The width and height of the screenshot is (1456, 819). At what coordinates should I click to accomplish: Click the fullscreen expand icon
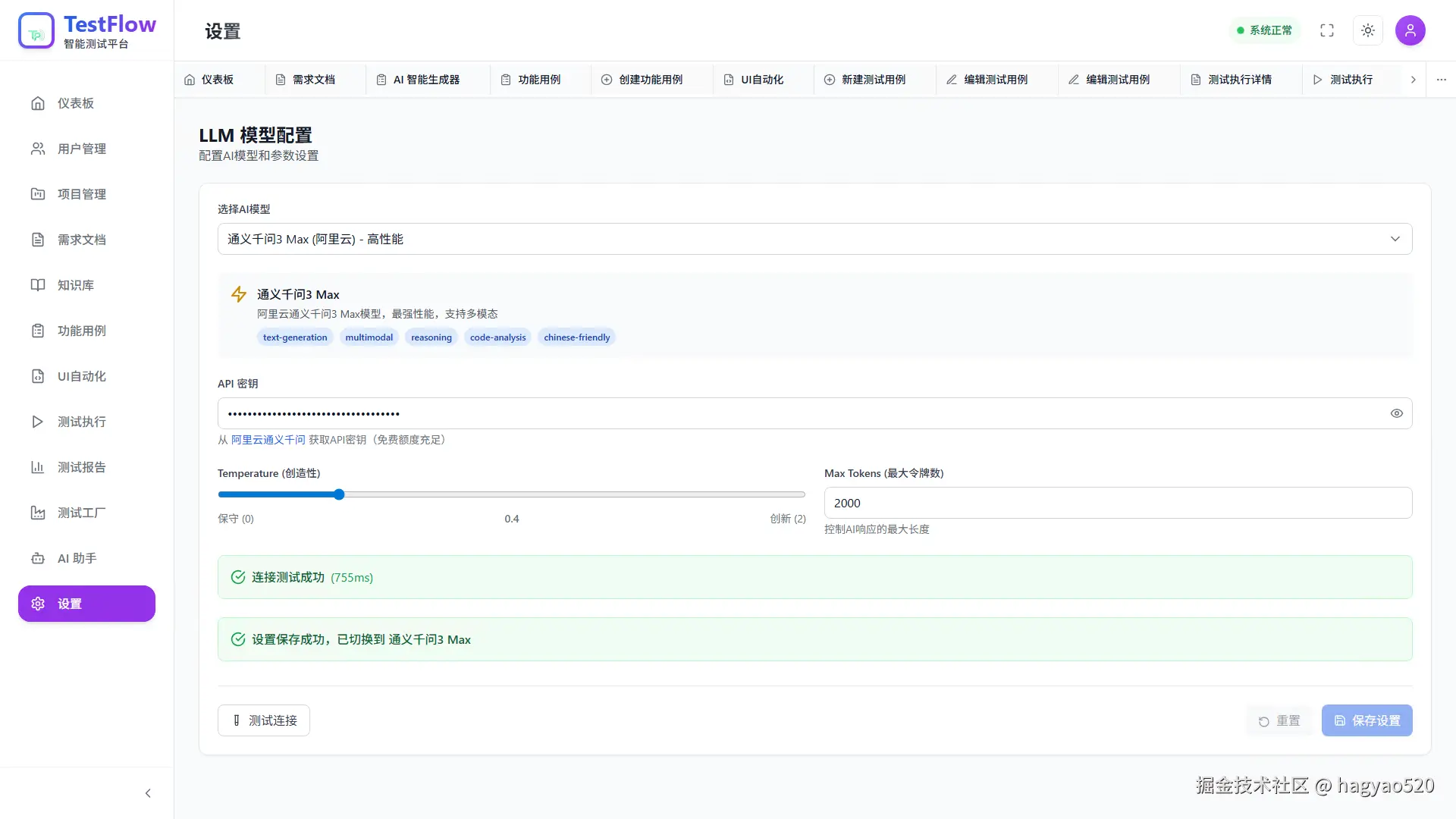(1326, 30)
